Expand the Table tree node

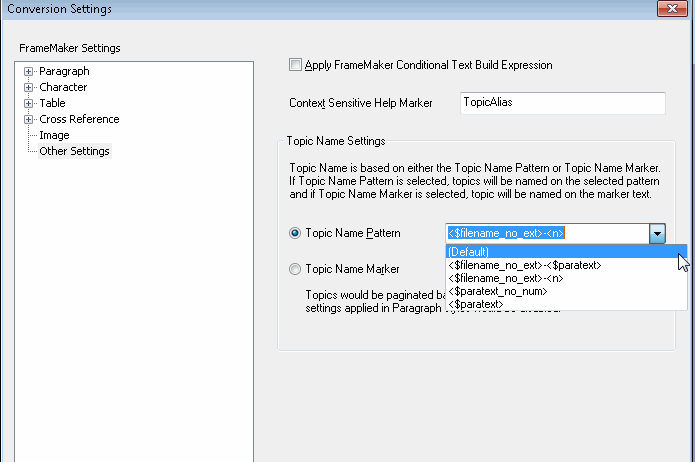point(28,103)
